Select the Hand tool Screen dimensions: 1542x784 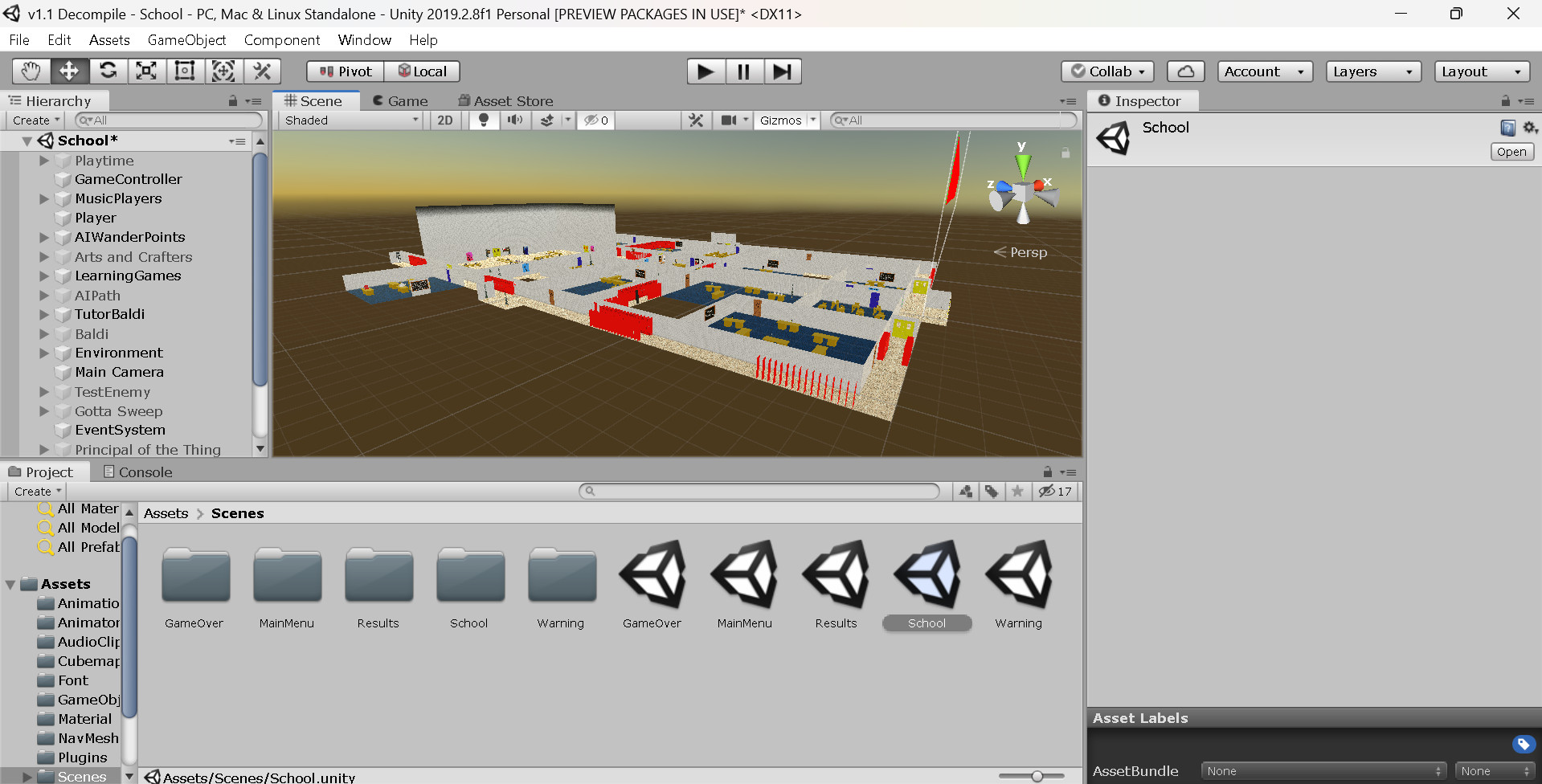coord(31,71)
